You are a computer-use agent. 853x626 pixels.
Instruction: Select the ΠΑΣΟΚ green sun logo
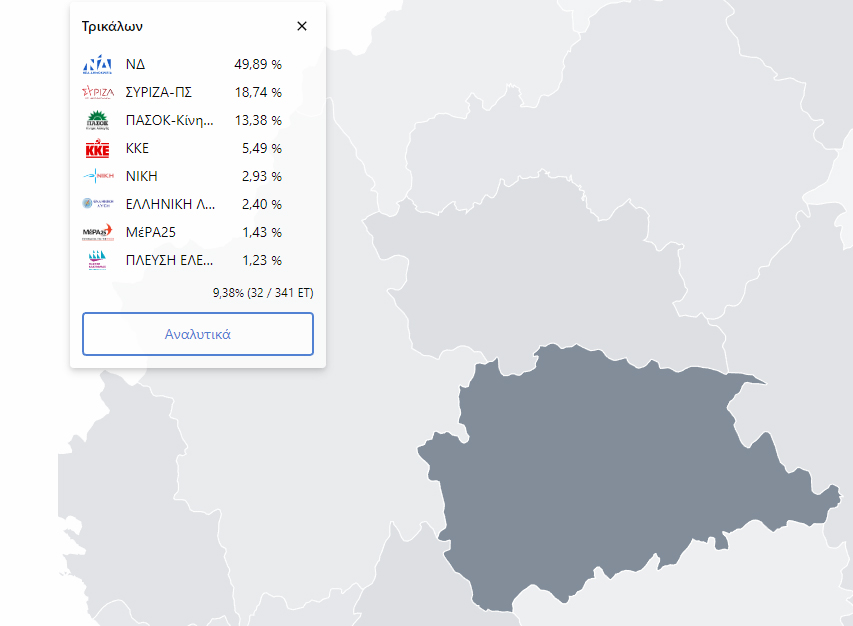pyautogui.click(x=97, y=121)
